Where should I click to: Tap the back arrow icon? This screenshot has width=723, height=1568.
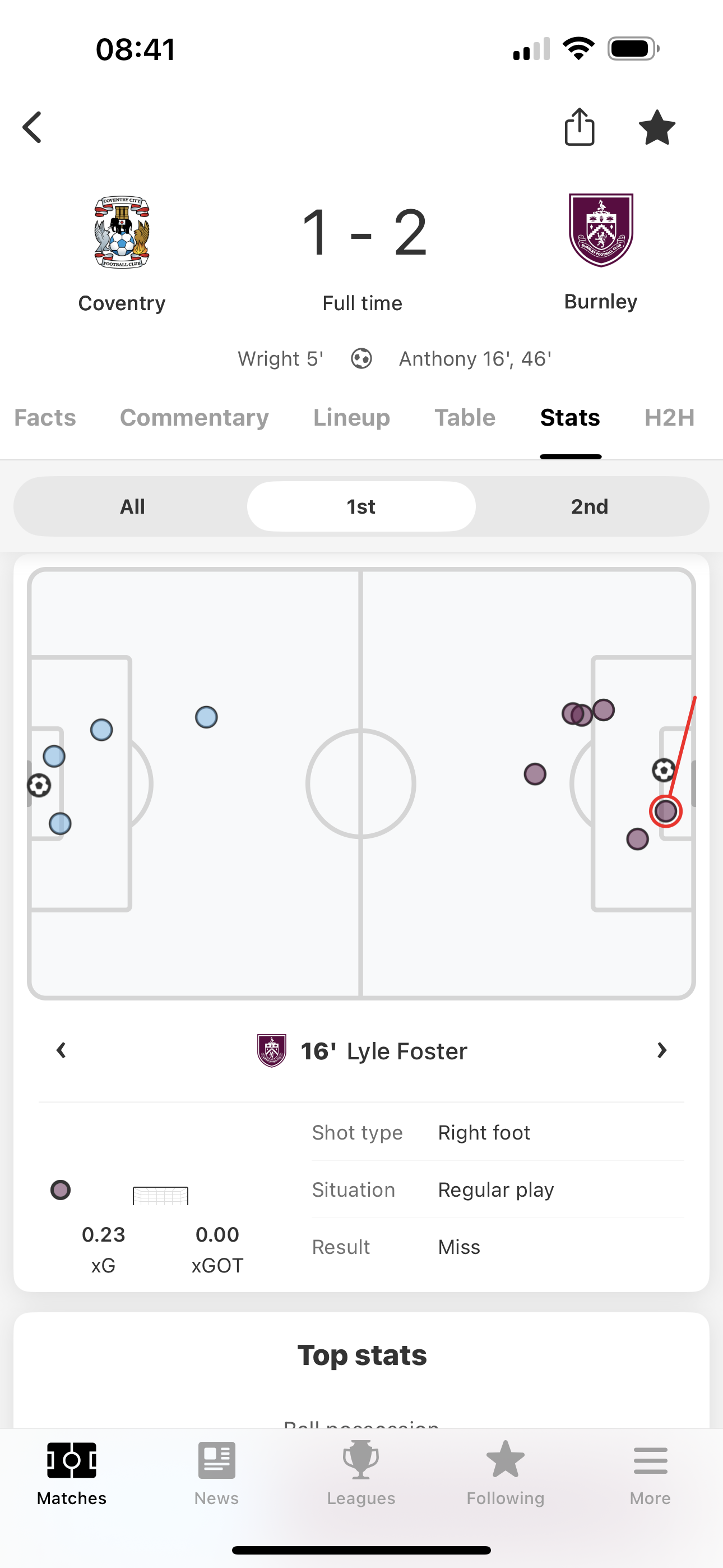(33, 127)
